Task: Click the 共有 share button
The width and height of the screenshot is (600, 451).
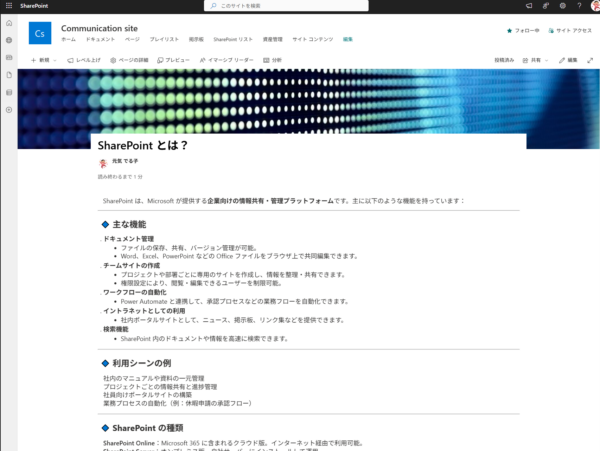Action: coord(532,60)
